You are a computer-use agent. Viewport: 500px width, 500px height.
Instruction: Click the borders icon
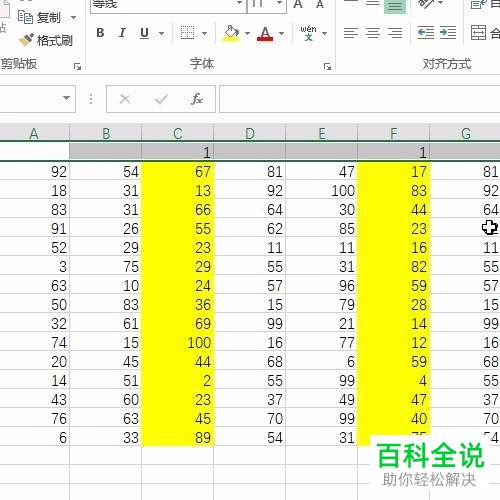tap(187, 33)
